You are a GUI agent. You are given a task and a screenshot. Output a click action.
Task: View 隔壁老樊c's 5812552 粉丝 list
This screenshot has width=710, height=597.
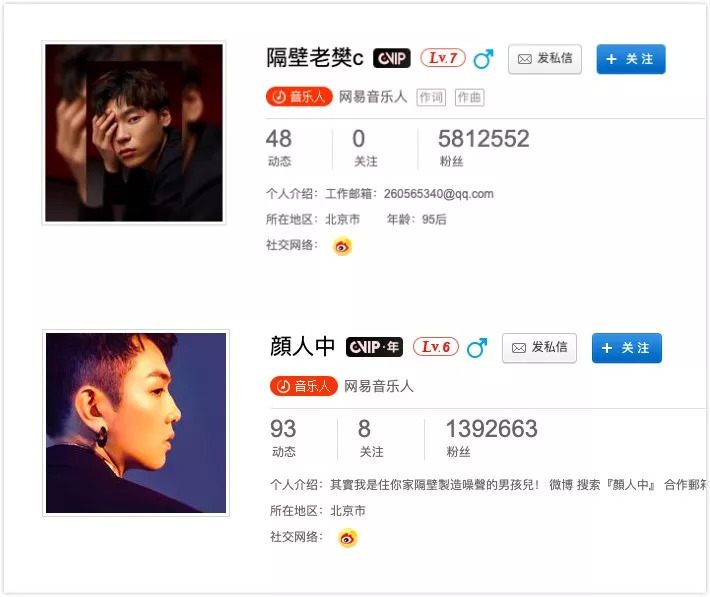point(484,148)
